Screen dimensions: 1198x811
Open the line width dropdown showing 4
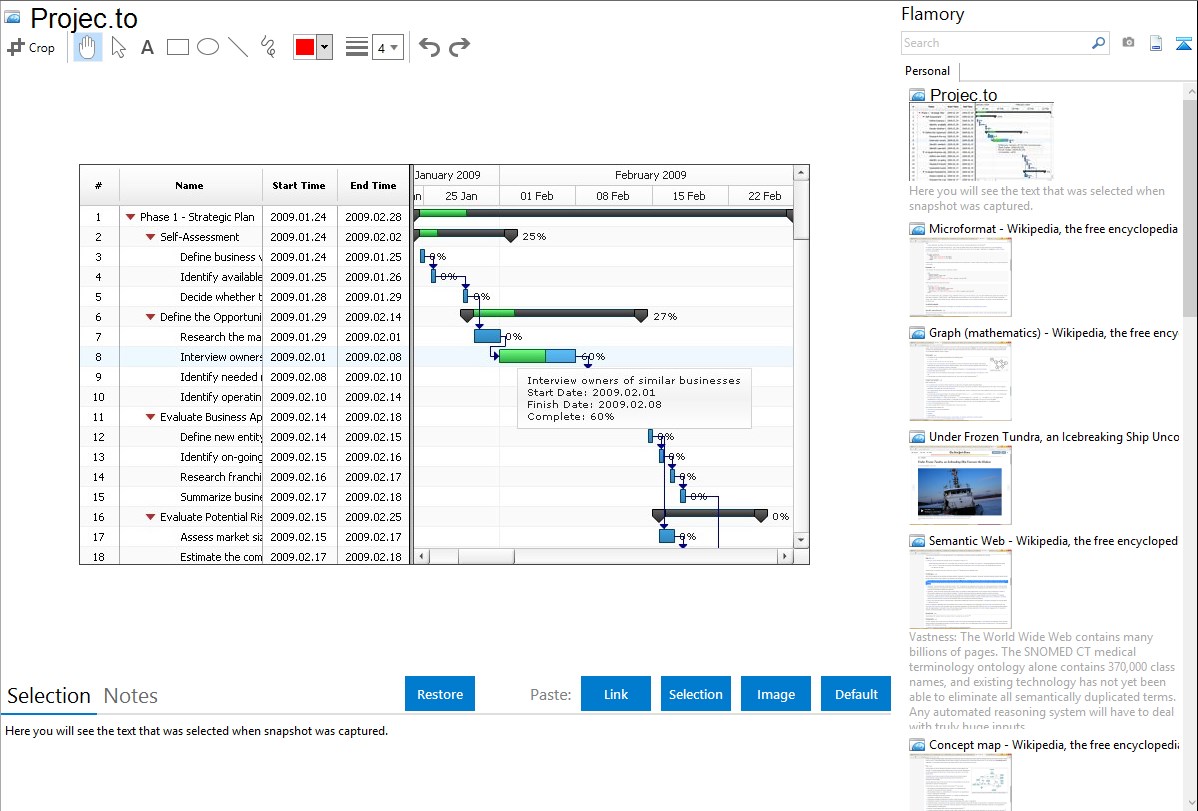tap(387, 47)
